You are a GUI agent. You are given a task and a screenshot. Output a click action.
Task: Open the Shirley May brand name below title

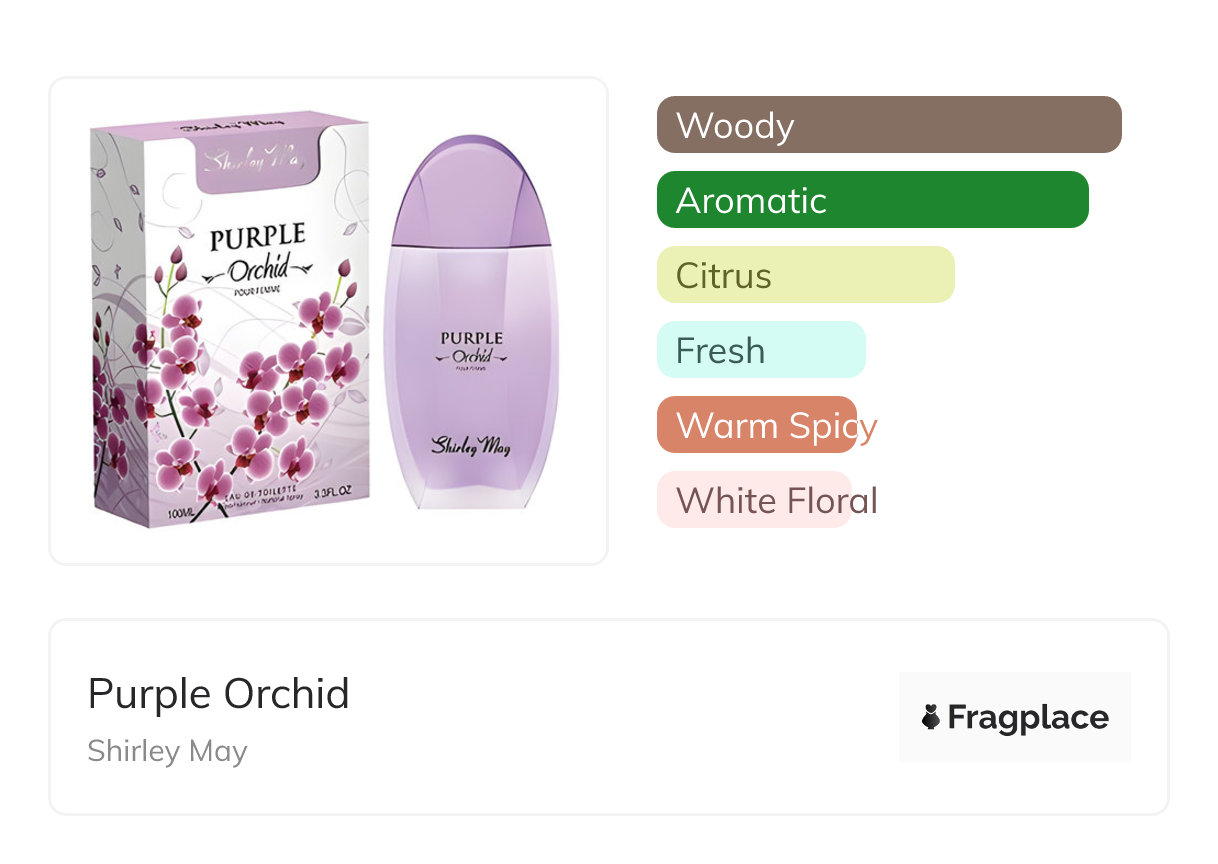(167, 751)
